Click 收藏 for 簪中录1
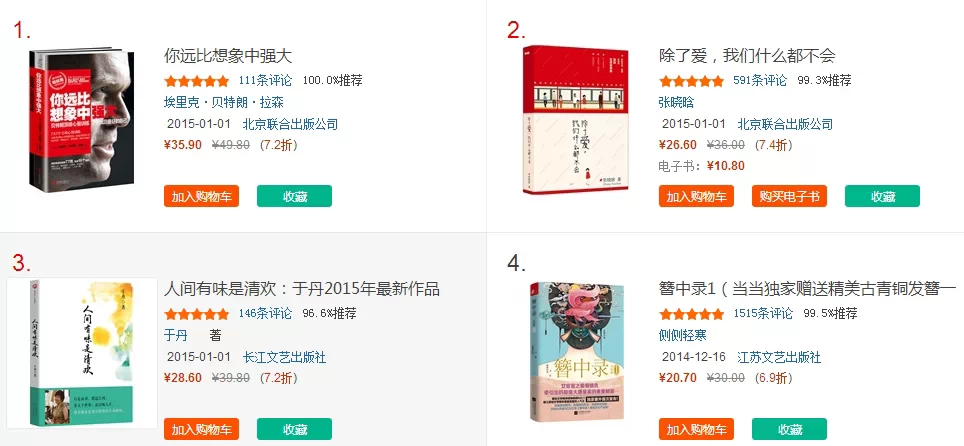Screen dimensions: 964x446 (789, 429)
